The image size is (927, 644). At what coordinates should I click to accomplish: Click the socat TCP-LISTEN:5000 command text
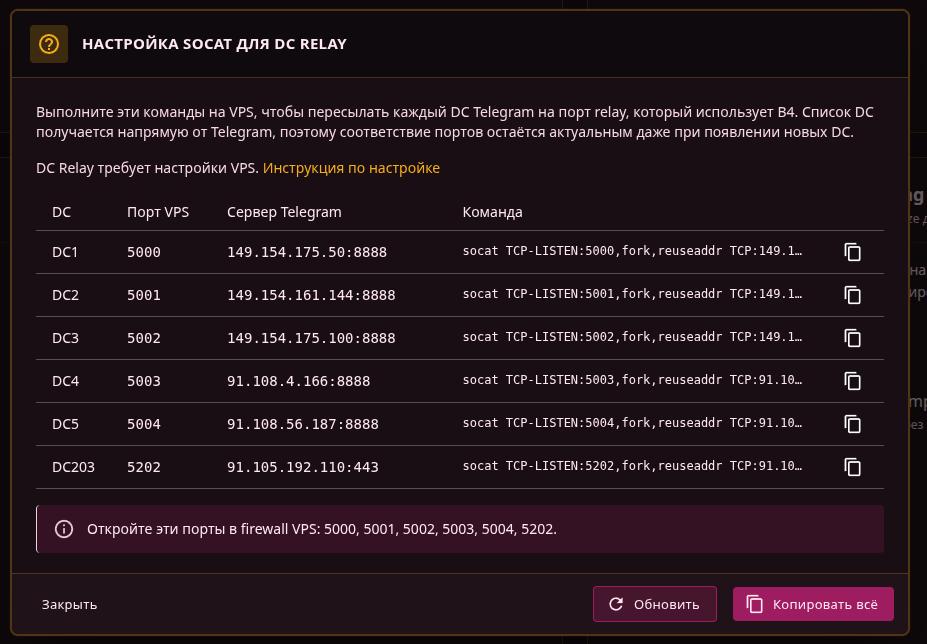pos(632,251)
